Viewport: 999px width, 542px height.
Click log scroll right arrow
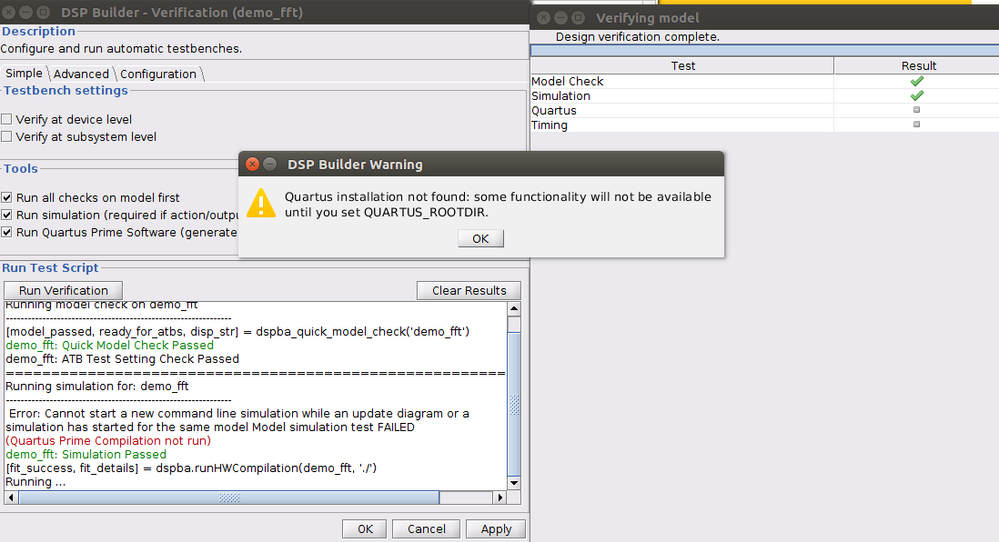click(500, 497)
